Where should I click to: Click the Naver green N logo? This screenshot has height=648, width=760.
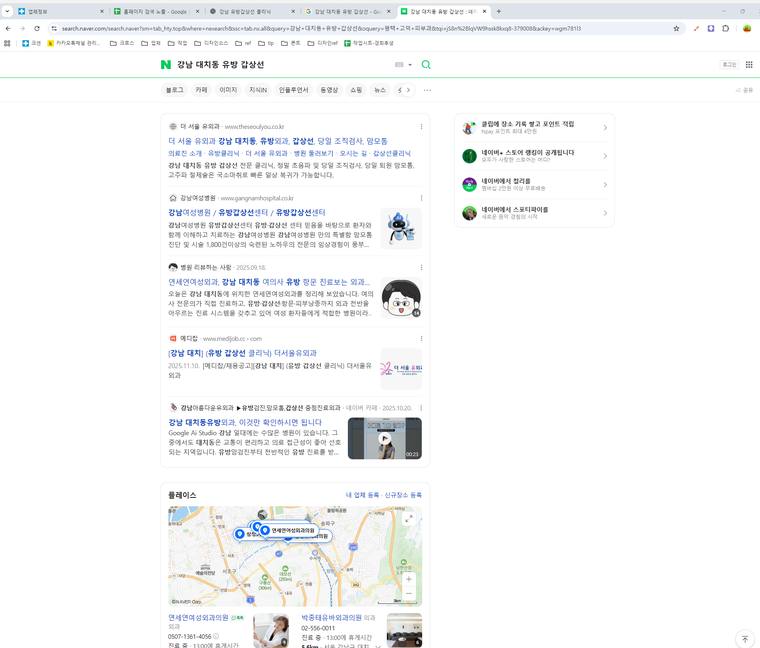click(166, 64)
